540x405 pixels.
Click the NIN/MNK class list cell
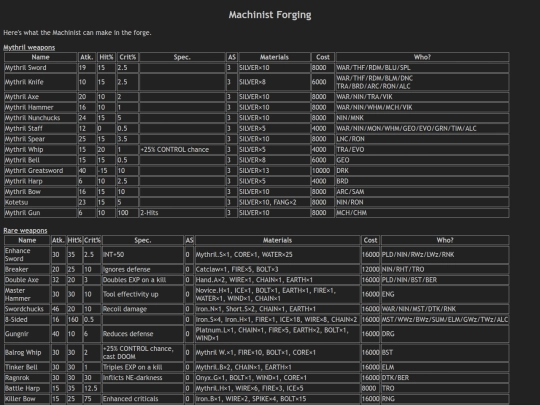point(422,118)
